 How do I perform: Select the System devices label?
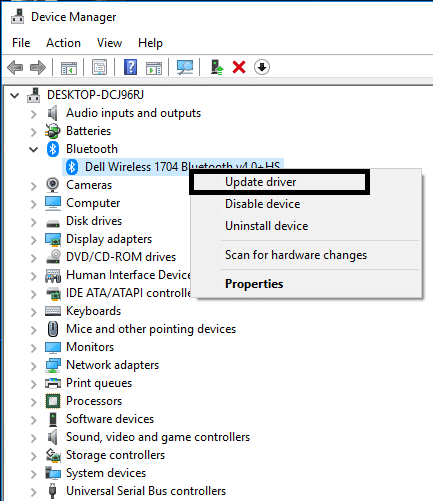[106, 473]
